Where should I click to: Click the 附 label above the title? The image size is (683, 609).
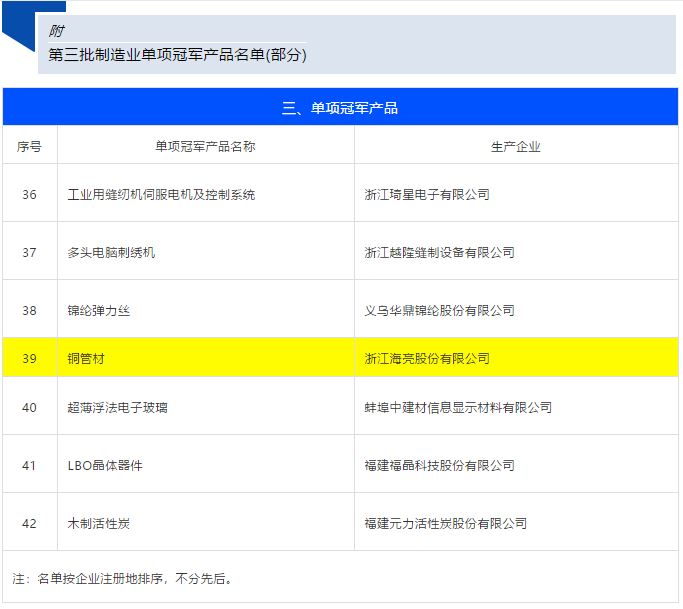pos(56,31)
